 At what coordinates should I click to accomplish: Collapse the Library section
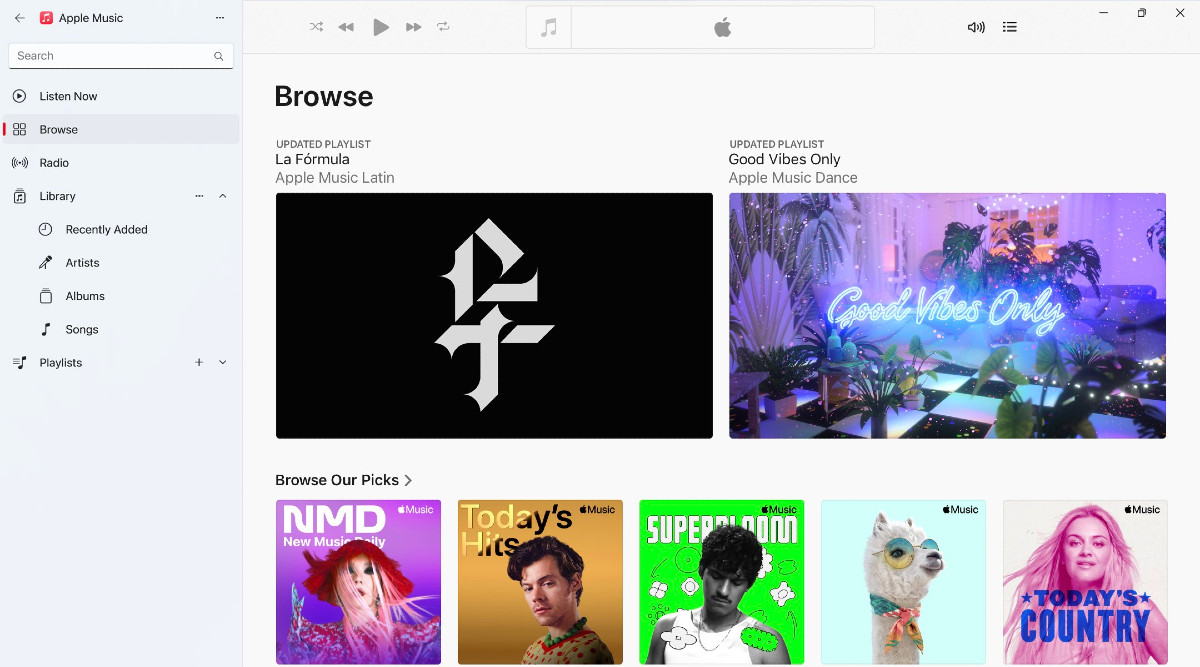(x=222, y=196)
